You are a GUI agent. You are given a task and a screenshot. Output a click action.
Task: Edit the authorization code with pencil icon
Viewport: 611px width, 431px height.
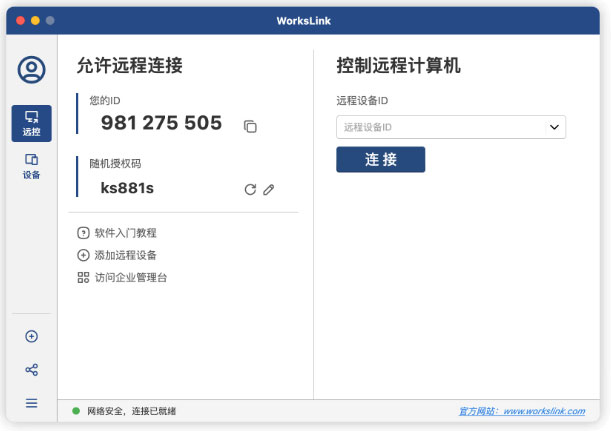268,189
